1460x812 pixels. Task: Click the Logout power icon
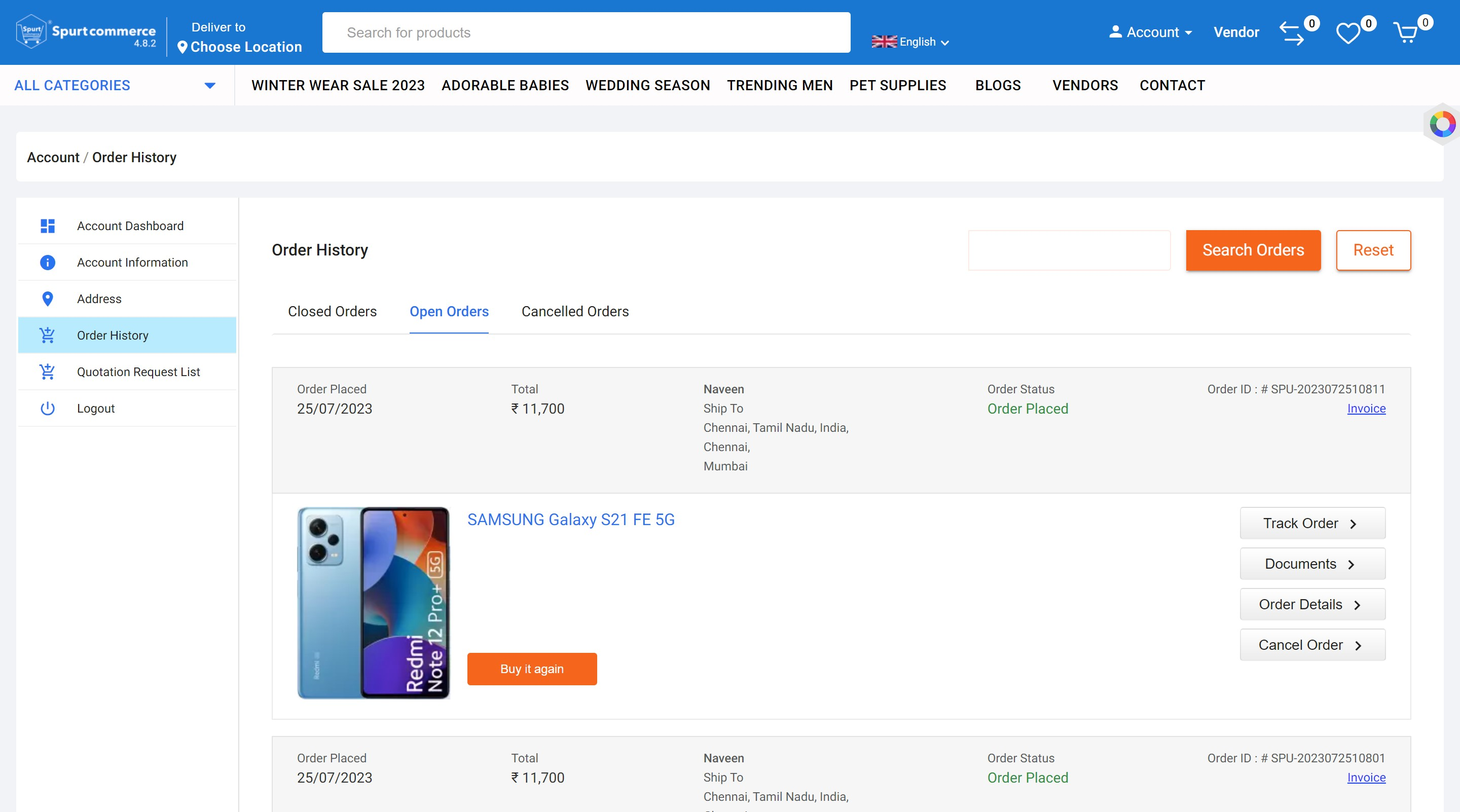pos(48,408)
